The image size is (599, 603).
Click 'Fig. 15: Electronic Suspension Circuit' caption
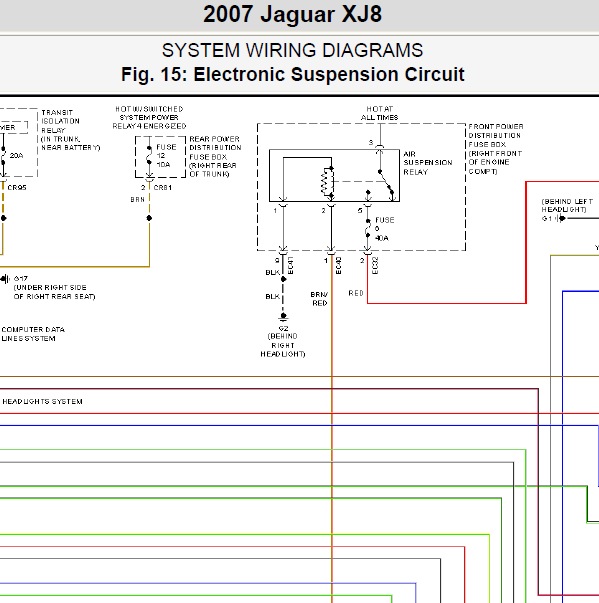pyautogui.click(x=293, y=74)
